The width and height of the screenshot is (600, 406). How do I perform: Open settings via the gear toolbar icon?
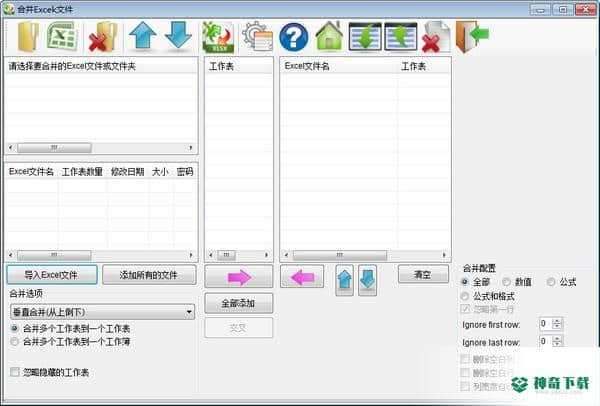pyautogui.click(x=258, y=37)
